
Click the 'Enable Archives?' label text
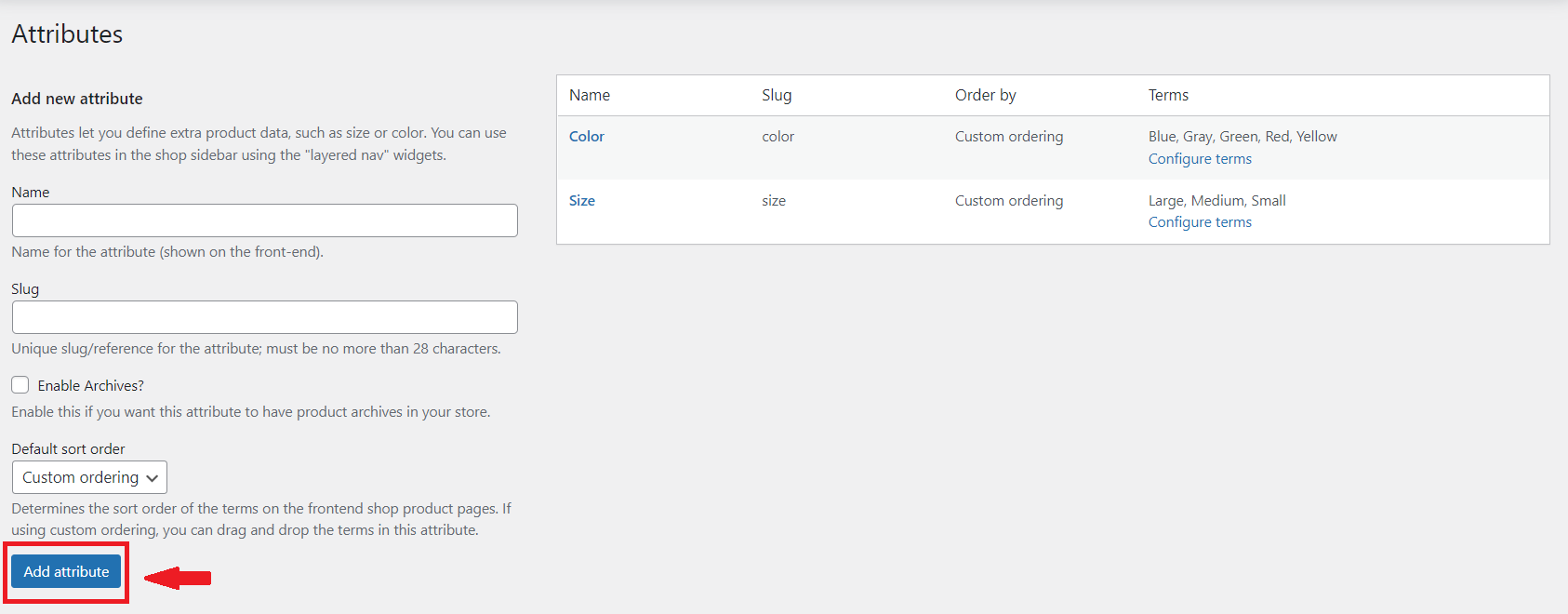click(90, 385)
